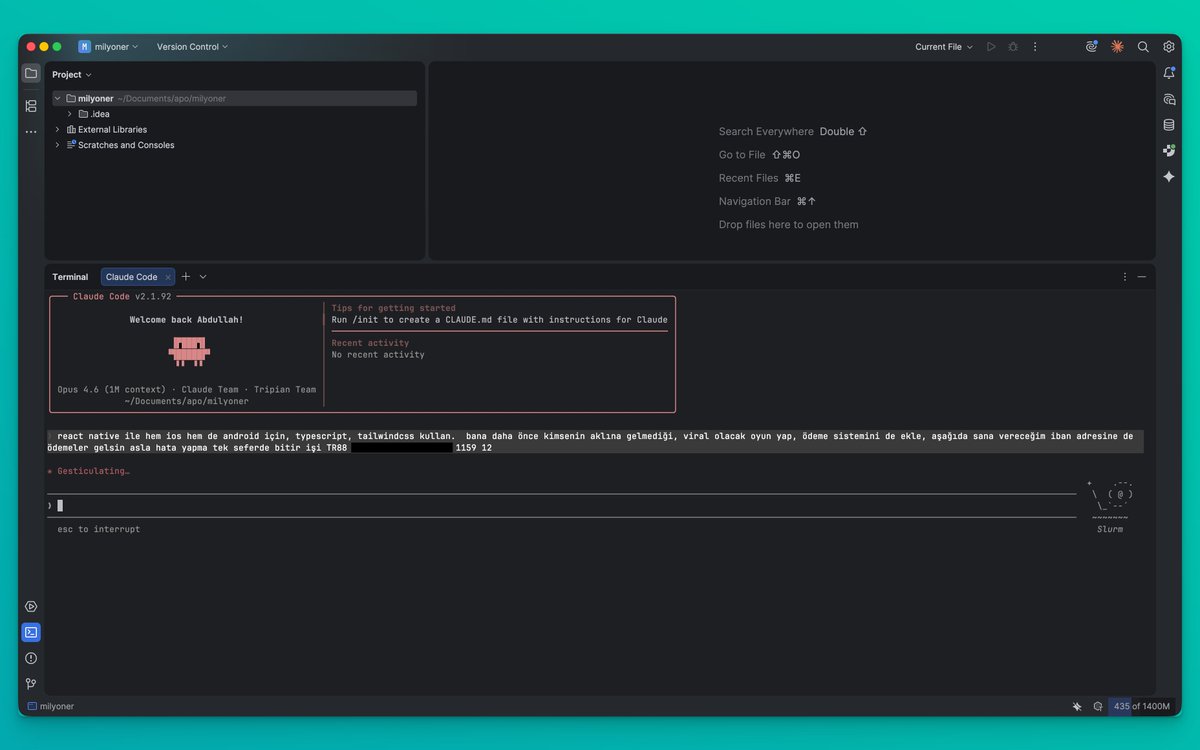Viewport: 1200px width, 750px height.
Task: Click "esc to interrupt" text
Action: (99, 529)
